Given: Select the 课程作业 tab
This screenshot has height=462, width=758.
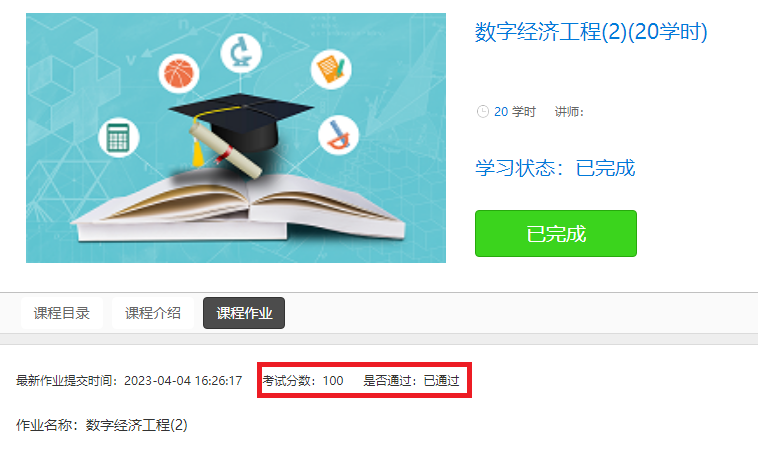Looking at the screenshot, I should [244, 313].
